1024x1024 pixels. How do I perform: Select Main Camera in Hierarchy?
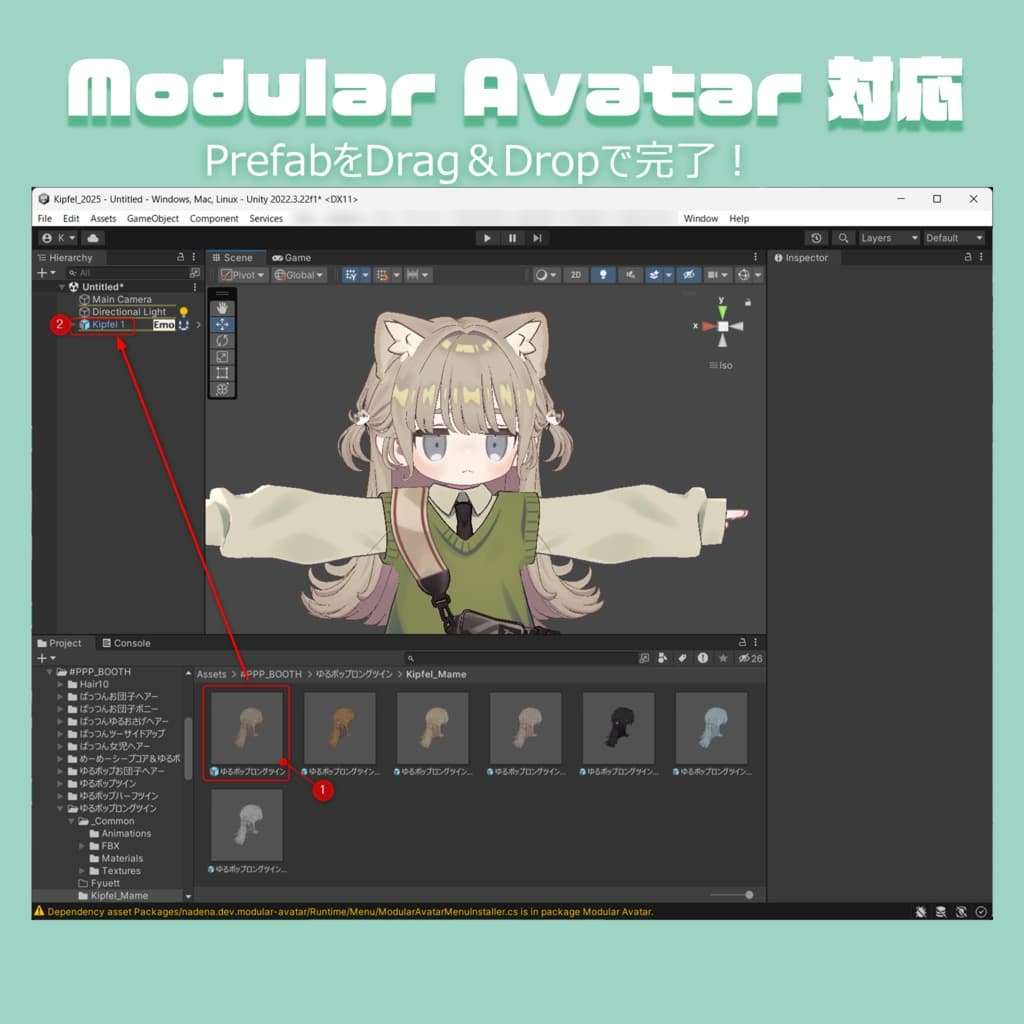(121, 299)
